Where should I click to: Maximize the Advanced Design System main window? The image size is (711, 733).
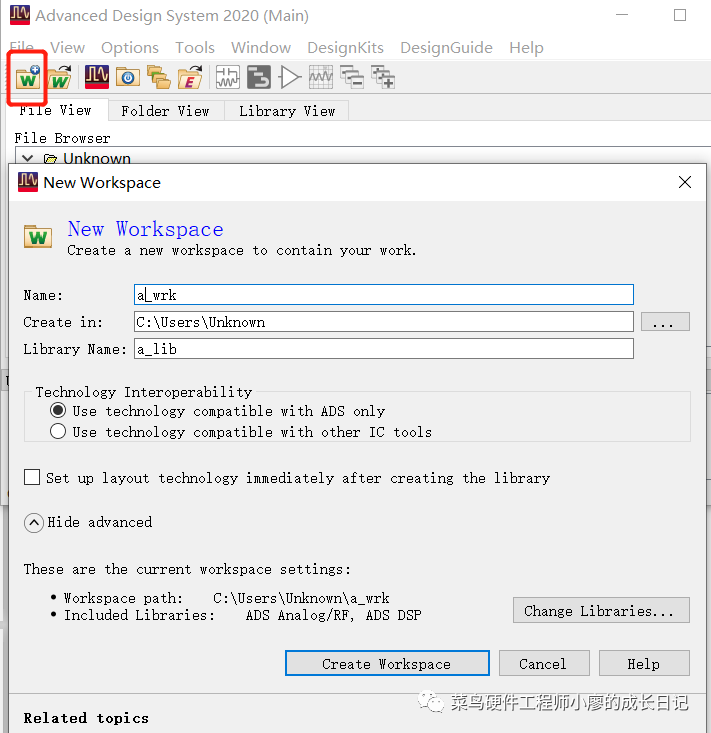point(680,15)
